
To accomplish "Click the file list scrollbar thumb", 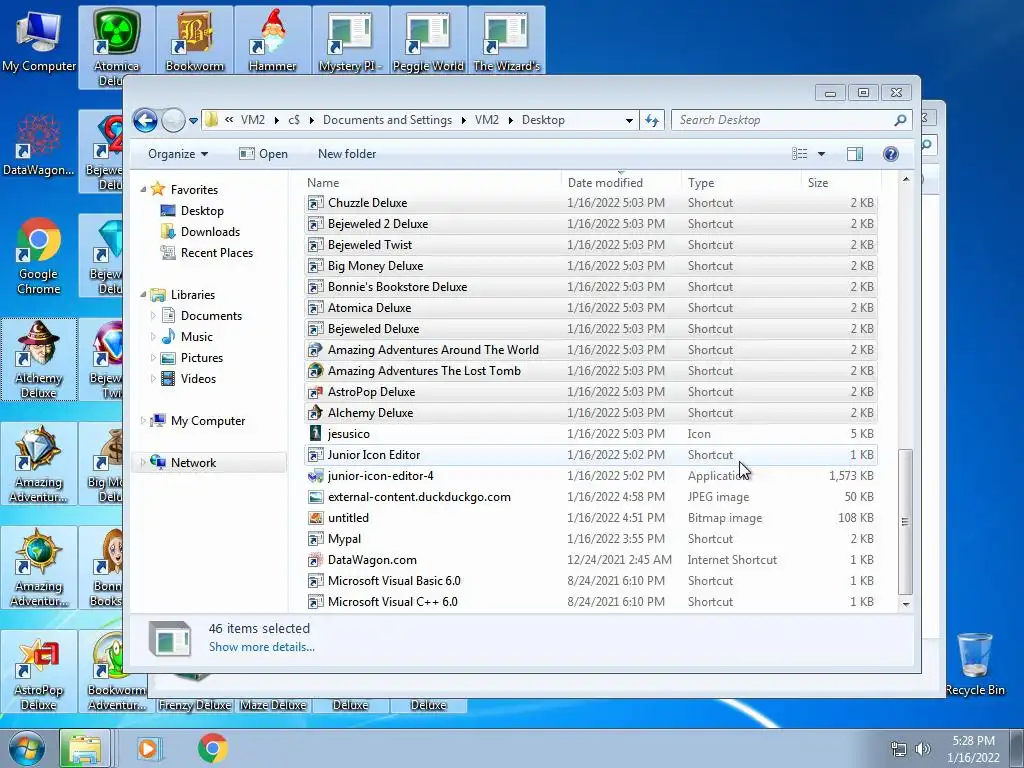I will [x=905, y=522].
